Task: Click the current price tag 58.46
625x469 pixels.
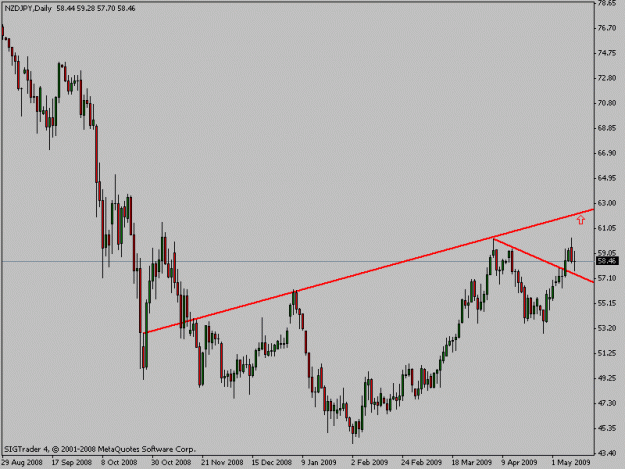Action: pos(607,261)
